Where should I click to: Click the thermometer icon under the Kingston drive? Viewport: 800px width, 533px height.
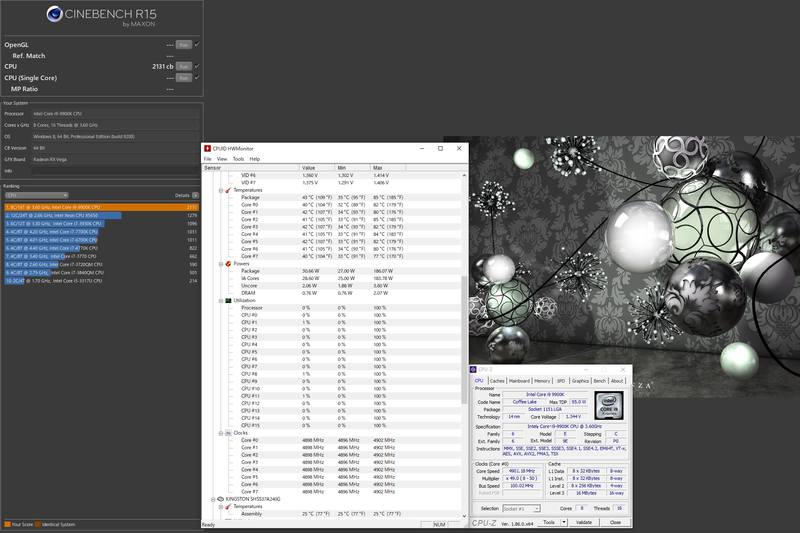click(x=228, y=506)
